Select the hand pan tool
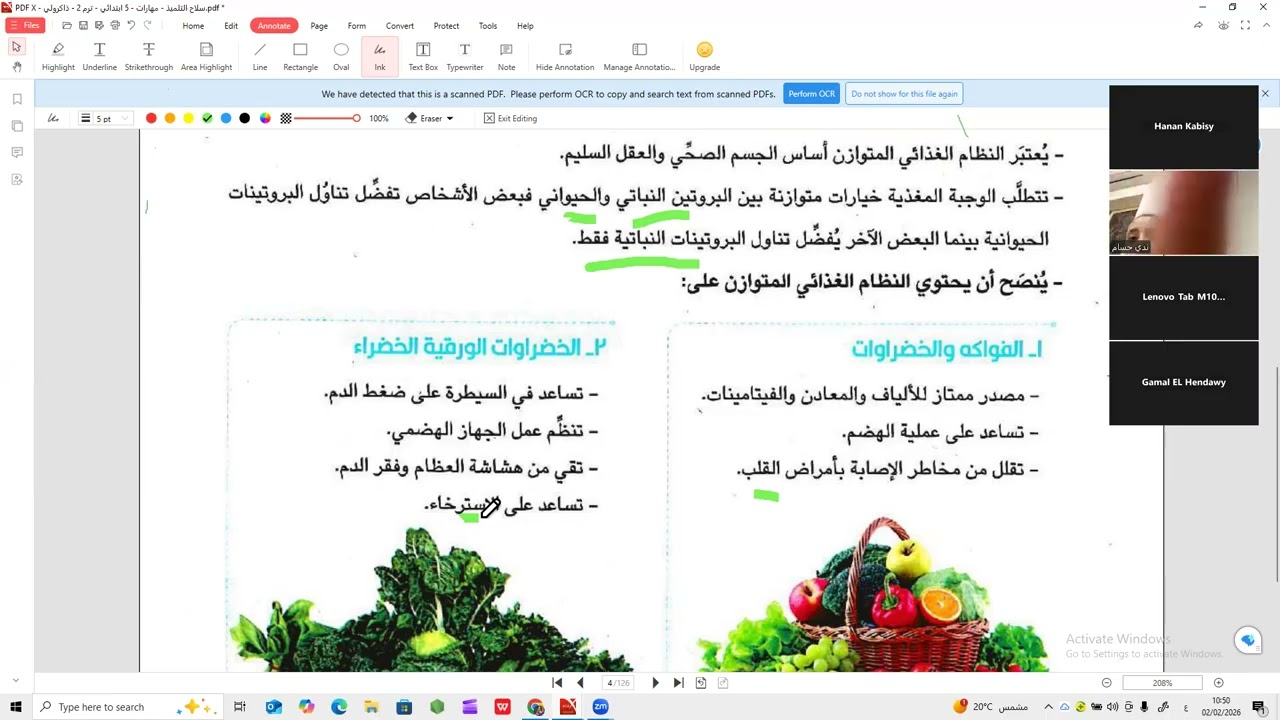The image size is (1280, 720). (16, 67)
